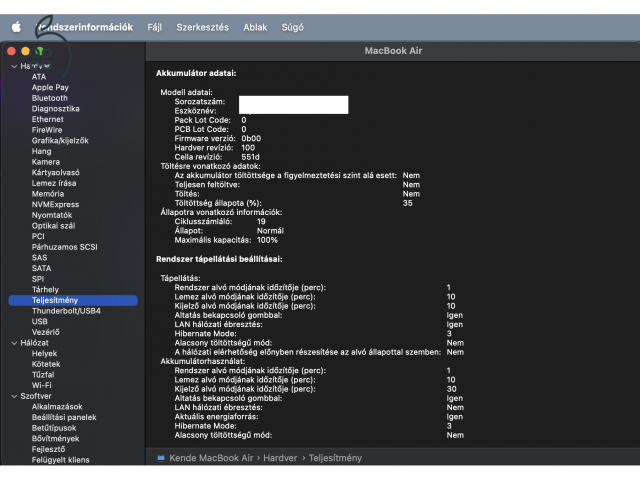Image resolution: width=640 pixels, height=480 pixels.
Task: Select PCI in the sidebar
Action: pyautogui.click(x=38, y=236)
